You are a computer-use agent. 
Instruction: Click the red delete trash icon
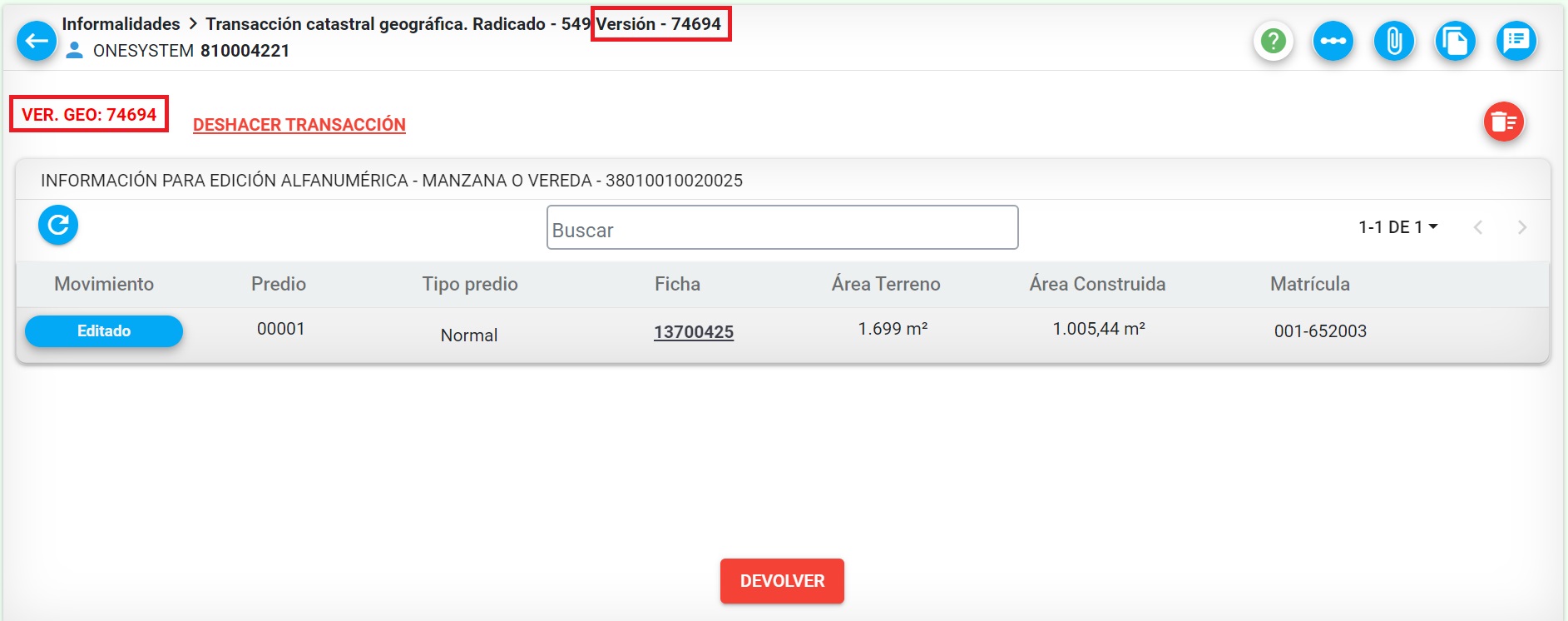tap(1504, 122)
